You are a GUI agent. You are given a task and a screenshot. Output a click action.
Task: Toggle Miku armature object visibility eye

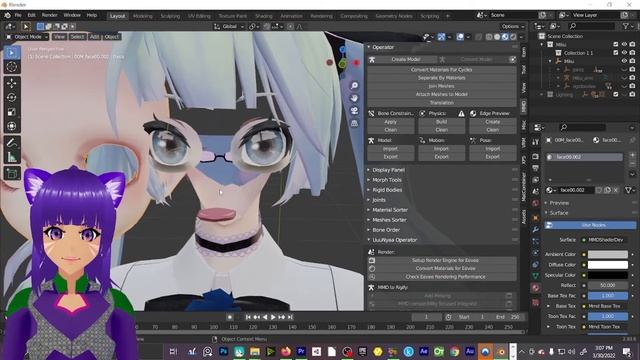click(x=624, y=61)
